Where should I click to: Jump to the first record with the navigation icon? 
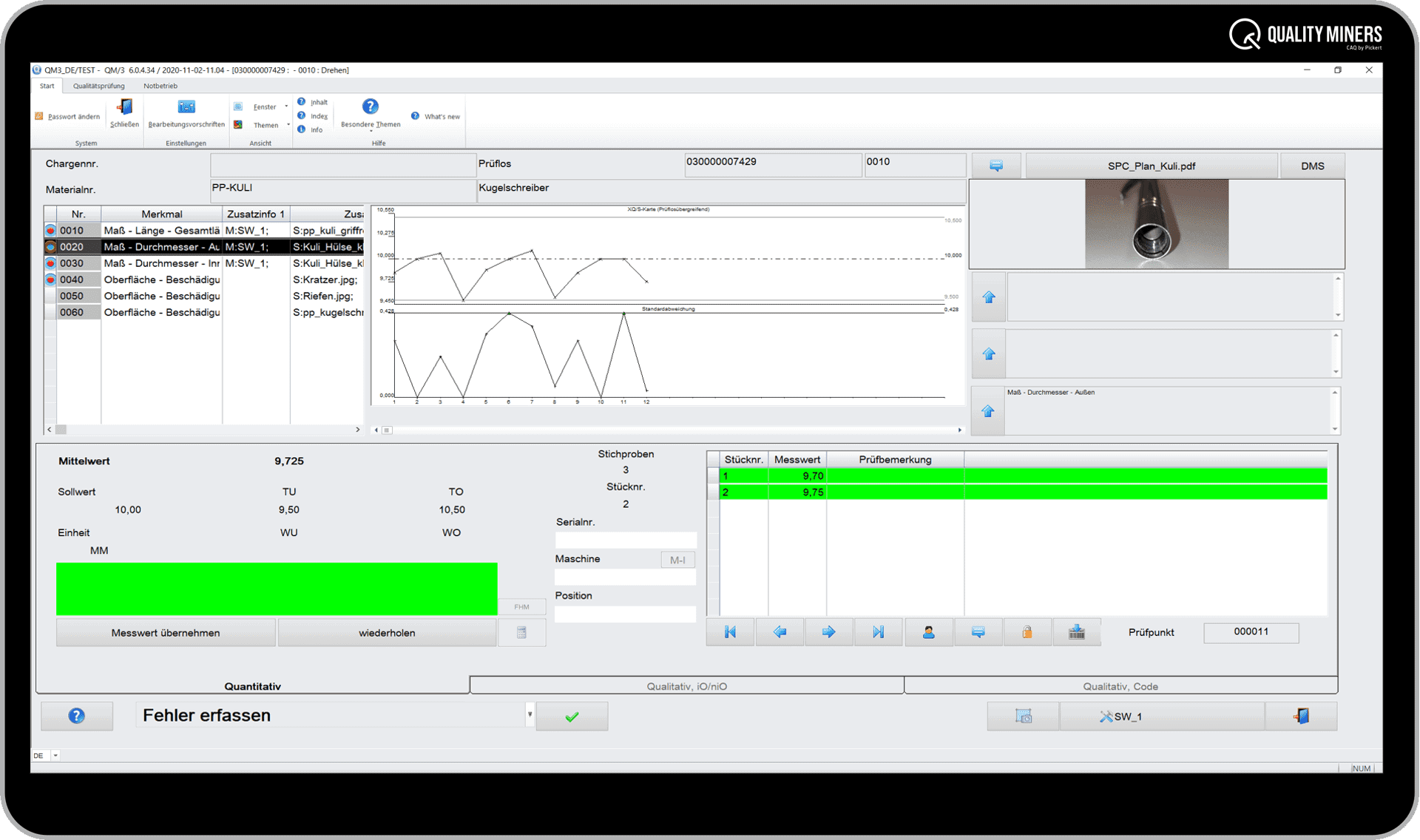pyautogui.click(x=730, y=631)
